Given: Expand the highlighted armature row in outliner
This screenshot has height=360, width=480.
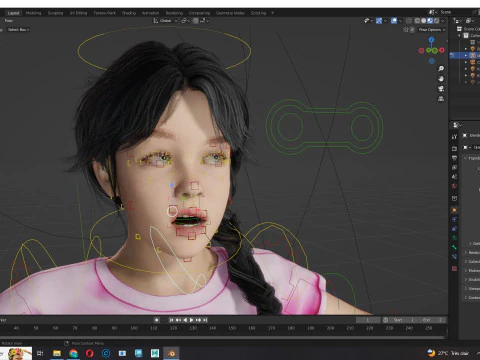Looking at the screenshot, I should (x=466, y=55).
